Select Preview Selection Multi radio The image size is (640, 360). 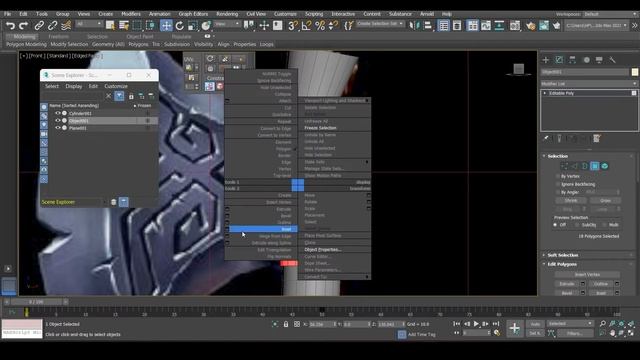[604, 225]
